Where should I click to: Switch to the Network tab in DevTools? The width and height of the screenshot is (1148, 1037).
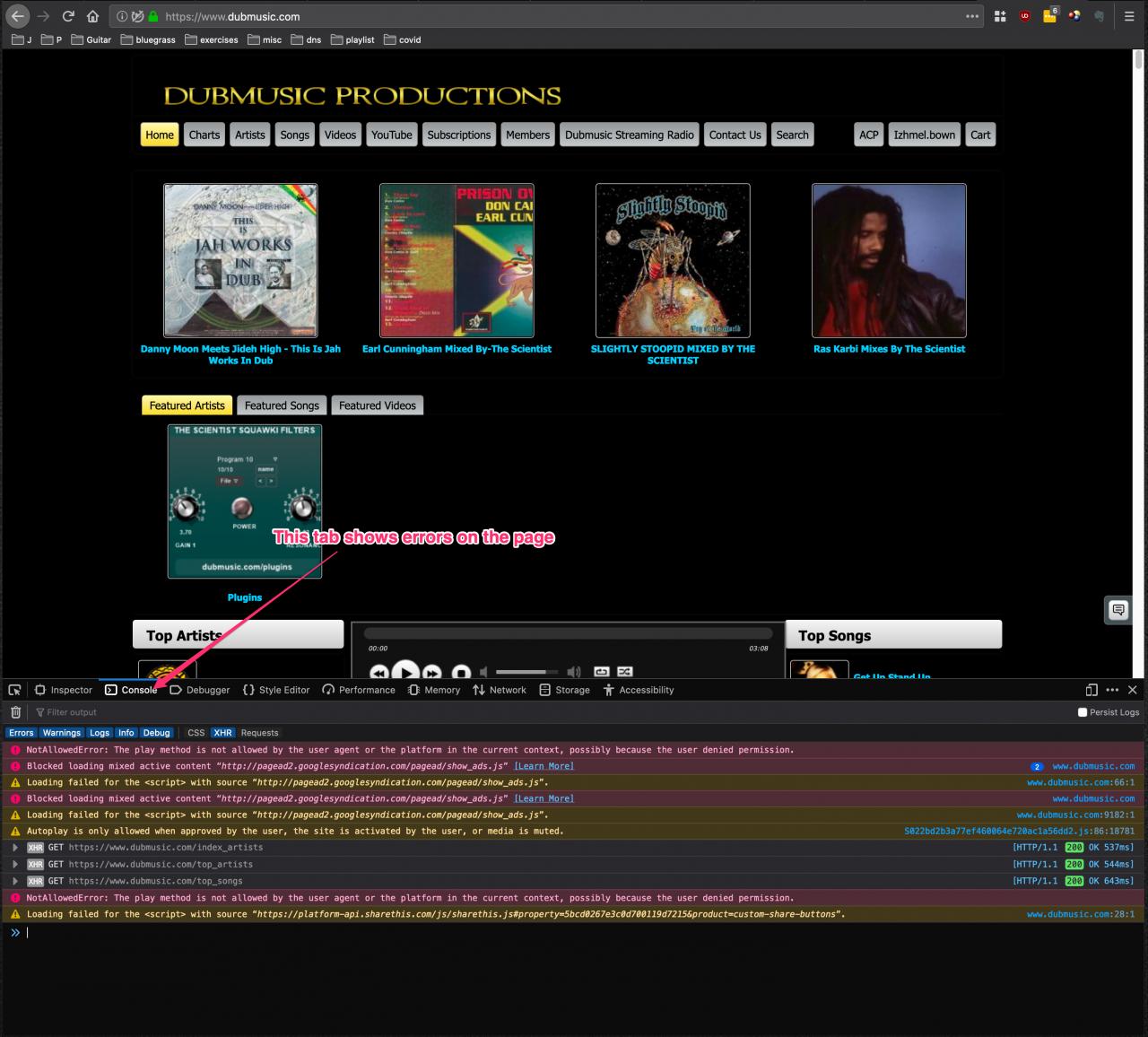[500, 690]
